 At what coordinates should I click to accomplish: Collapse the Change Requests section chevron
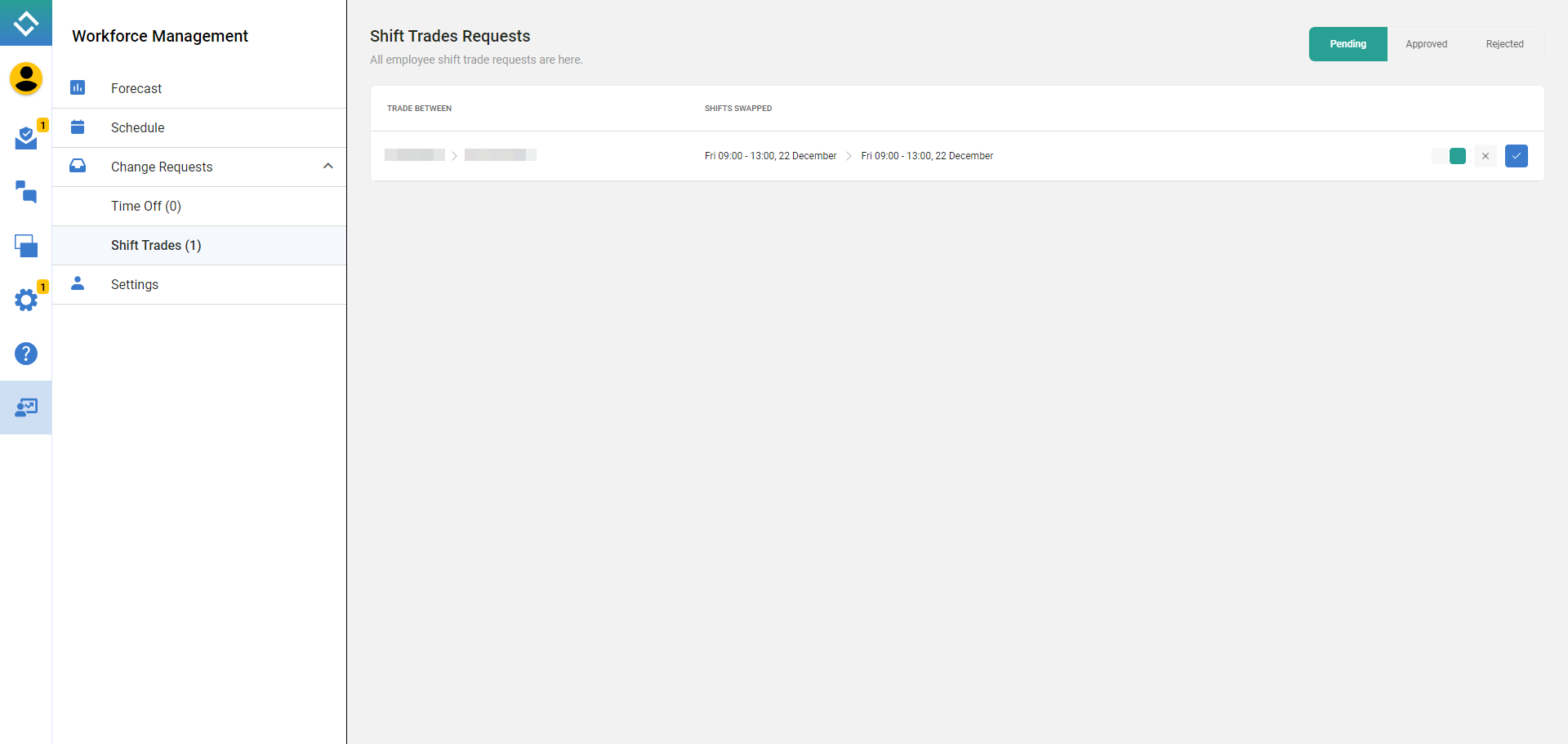[328, 167]
